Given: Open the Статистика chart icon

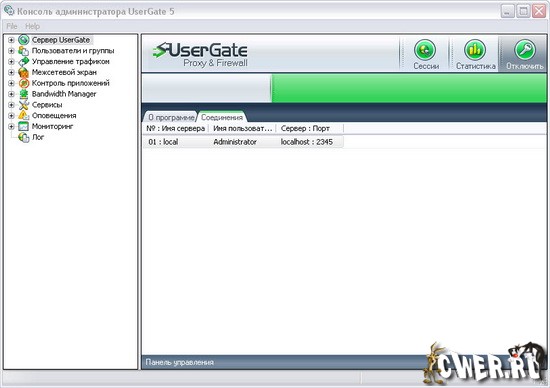Looking at the screenshot, I should pyautogui.click(x=475, y=50).
